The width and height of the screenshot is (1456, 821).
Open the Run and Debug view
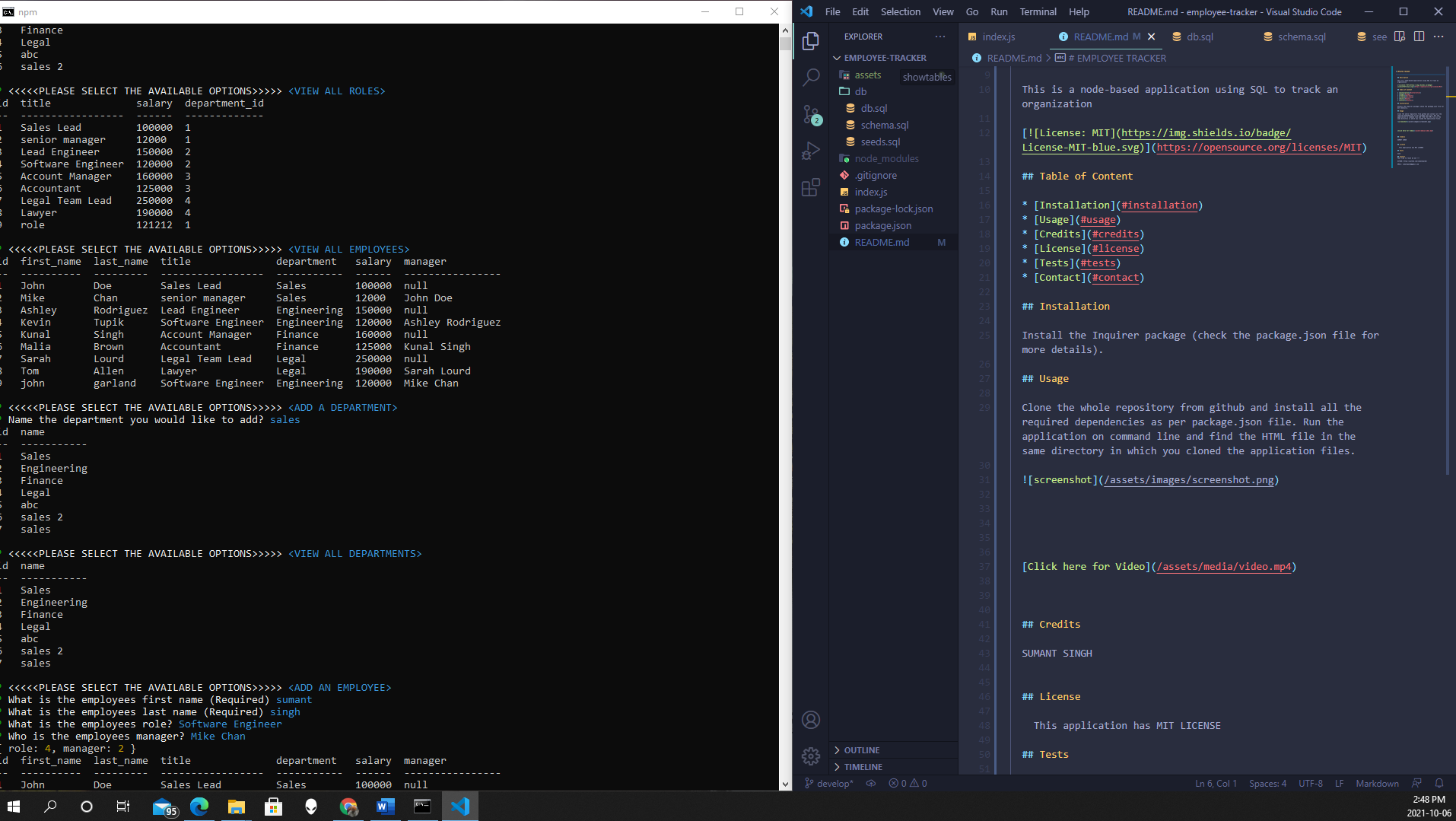click(811, 151)
